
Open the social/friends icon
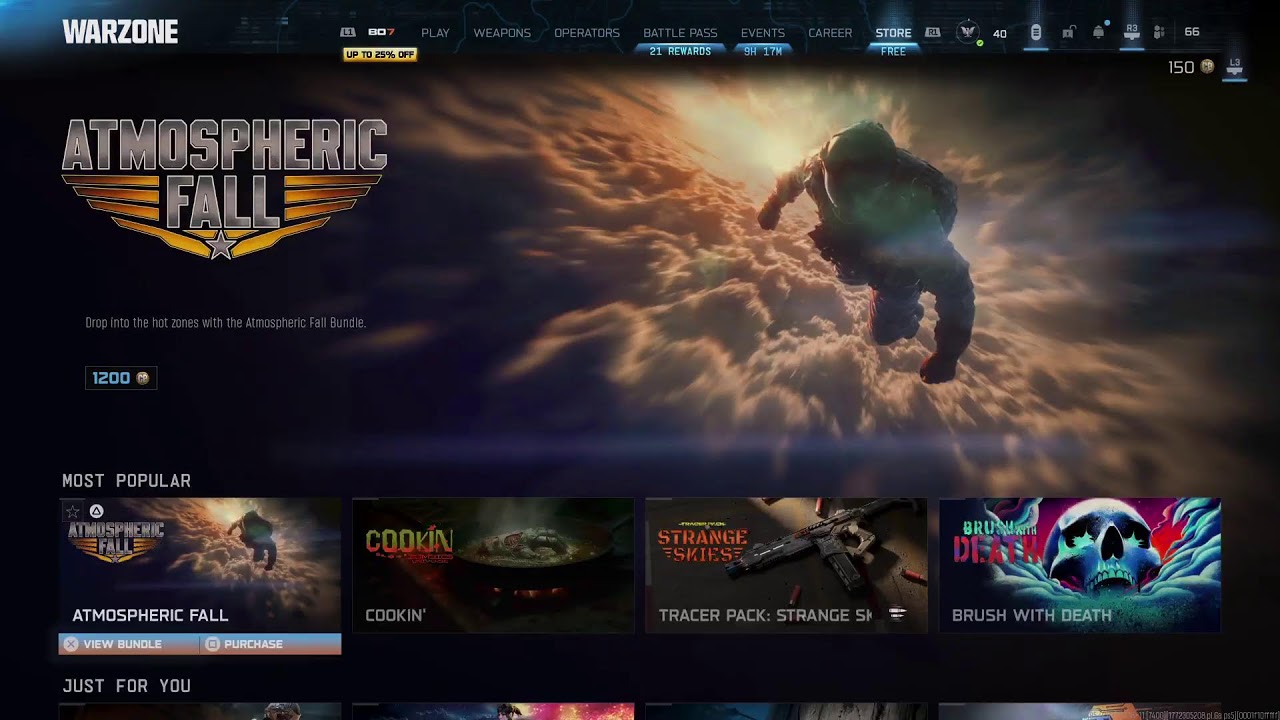tap(1159, 32)
